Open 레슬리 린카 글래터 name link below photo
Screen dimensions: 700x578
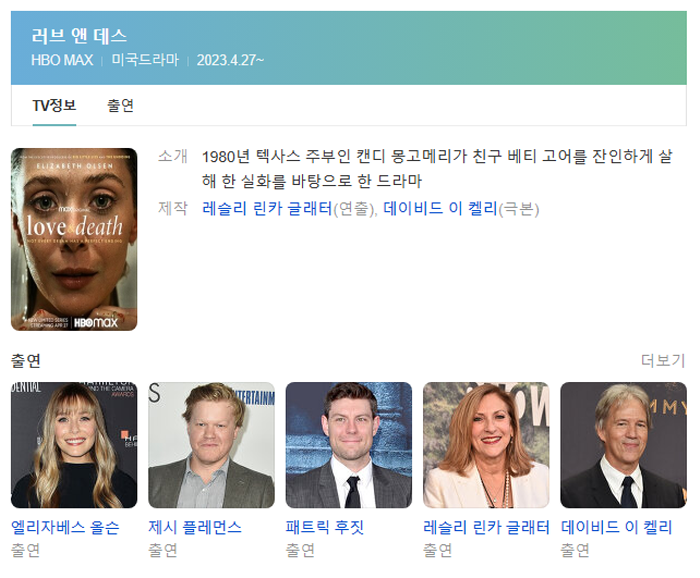click(x=486, y=527)
